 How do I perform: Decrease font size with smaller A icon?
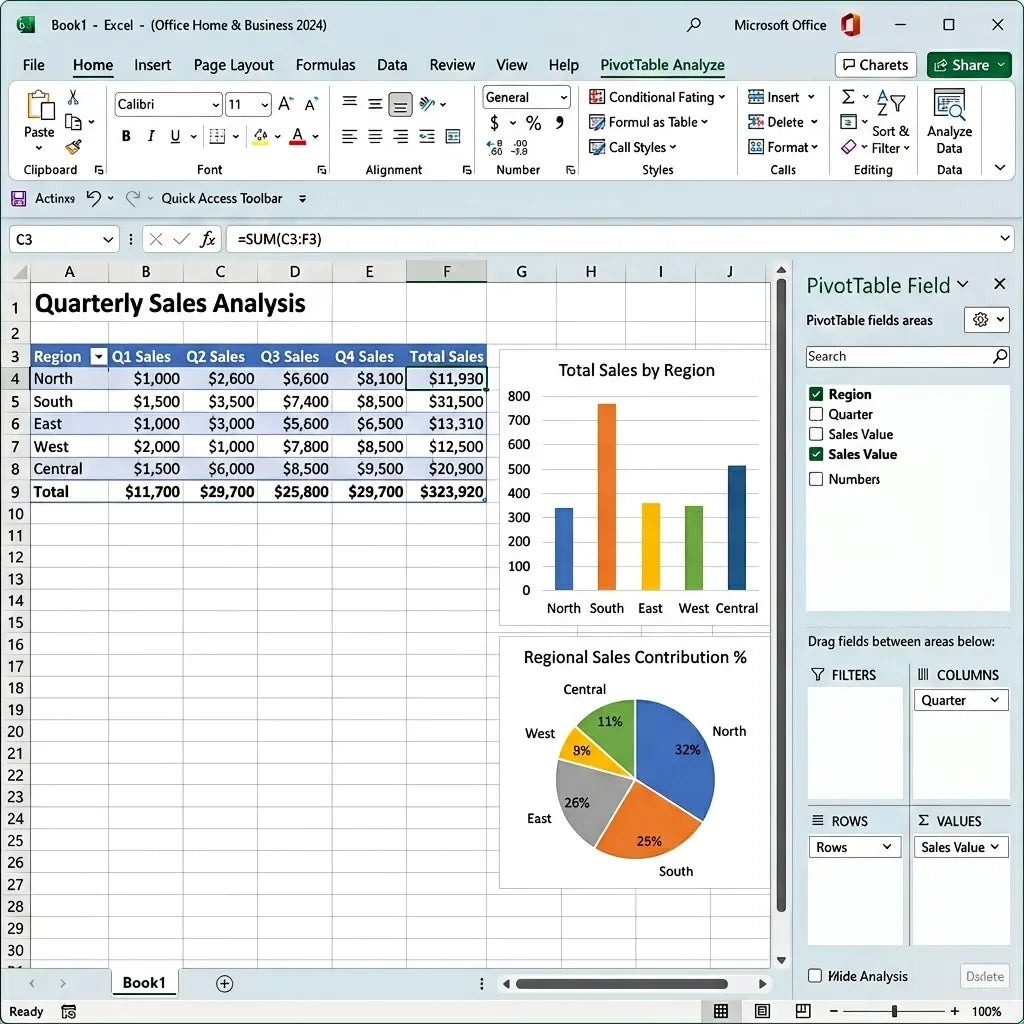[311, 104]
